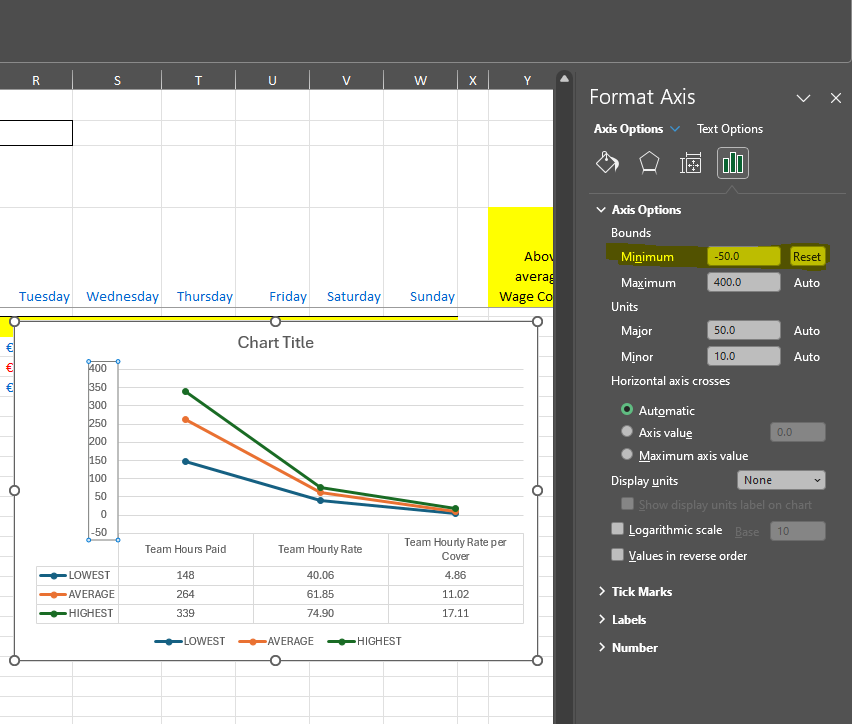Click the column W header
The width and height of the screenshot is (852, 724).
(420, 80)
